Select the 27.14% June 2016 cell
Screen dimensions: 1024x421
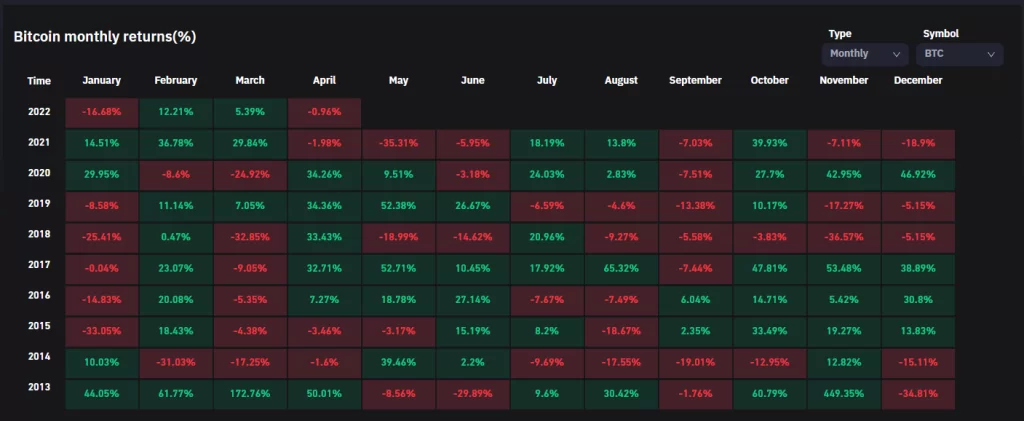(473, 299)
